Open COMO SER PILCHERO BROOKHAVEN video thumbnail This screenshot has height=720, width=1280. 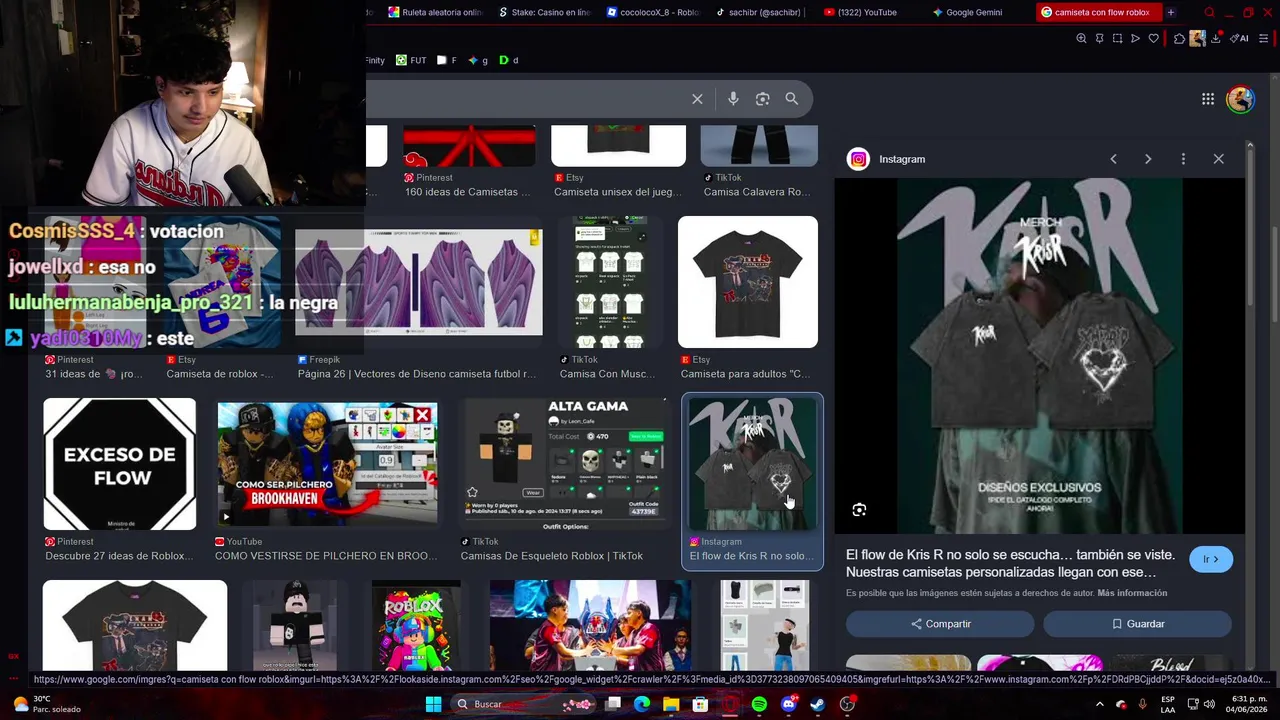pos(327,464)
